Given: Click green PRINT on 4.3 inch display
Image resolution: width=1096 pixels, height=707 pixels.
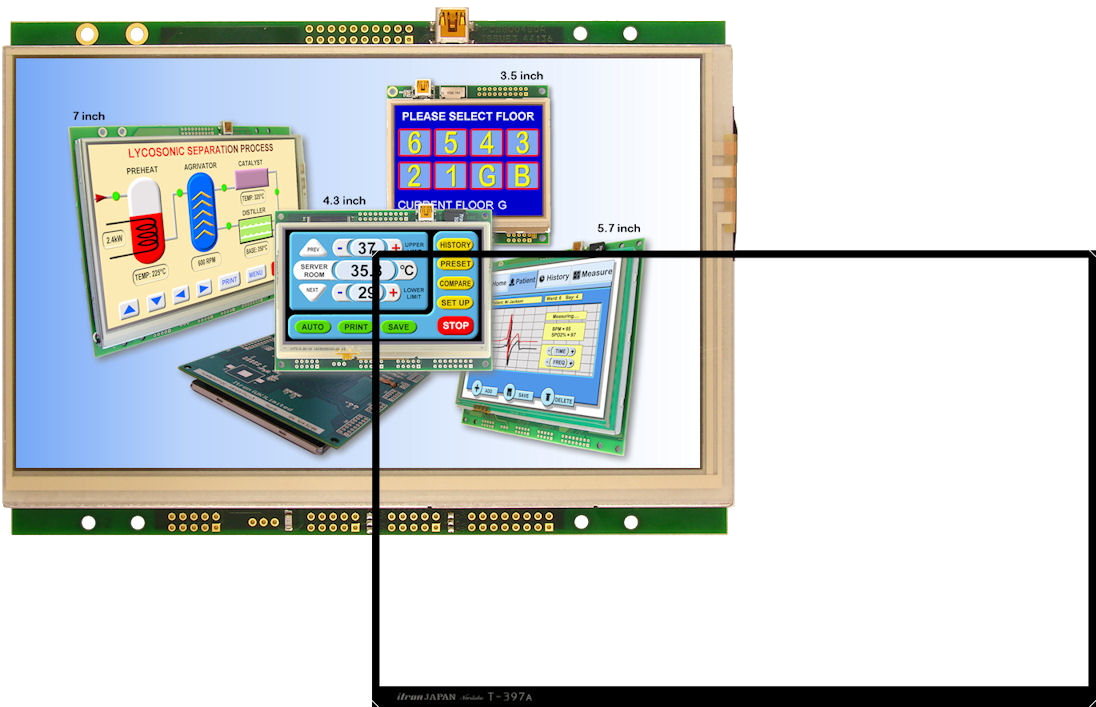Looking at the screenshot, I should click(x=355, y=327).
